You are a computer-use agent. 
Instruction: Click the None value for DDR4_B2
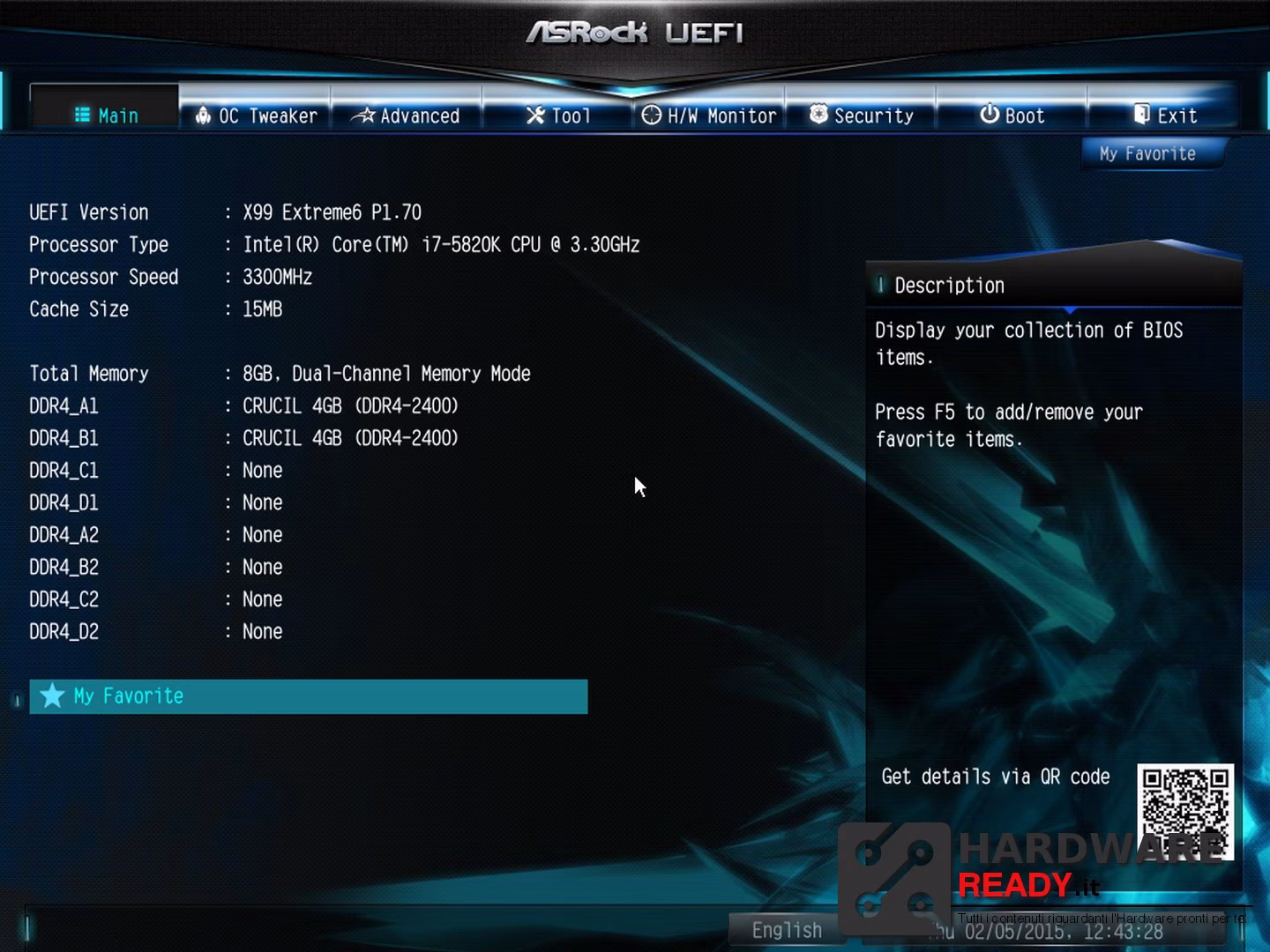point(263,568)
